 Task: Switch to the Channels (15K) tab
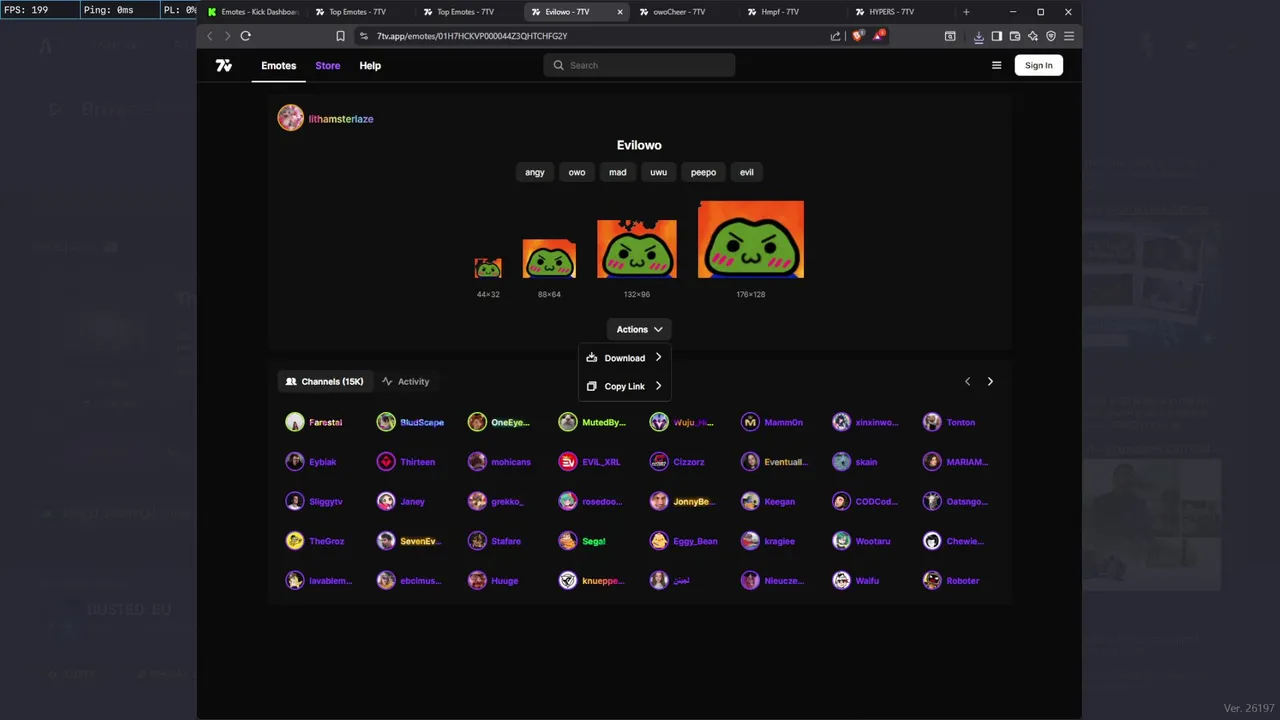click(324, 381)
